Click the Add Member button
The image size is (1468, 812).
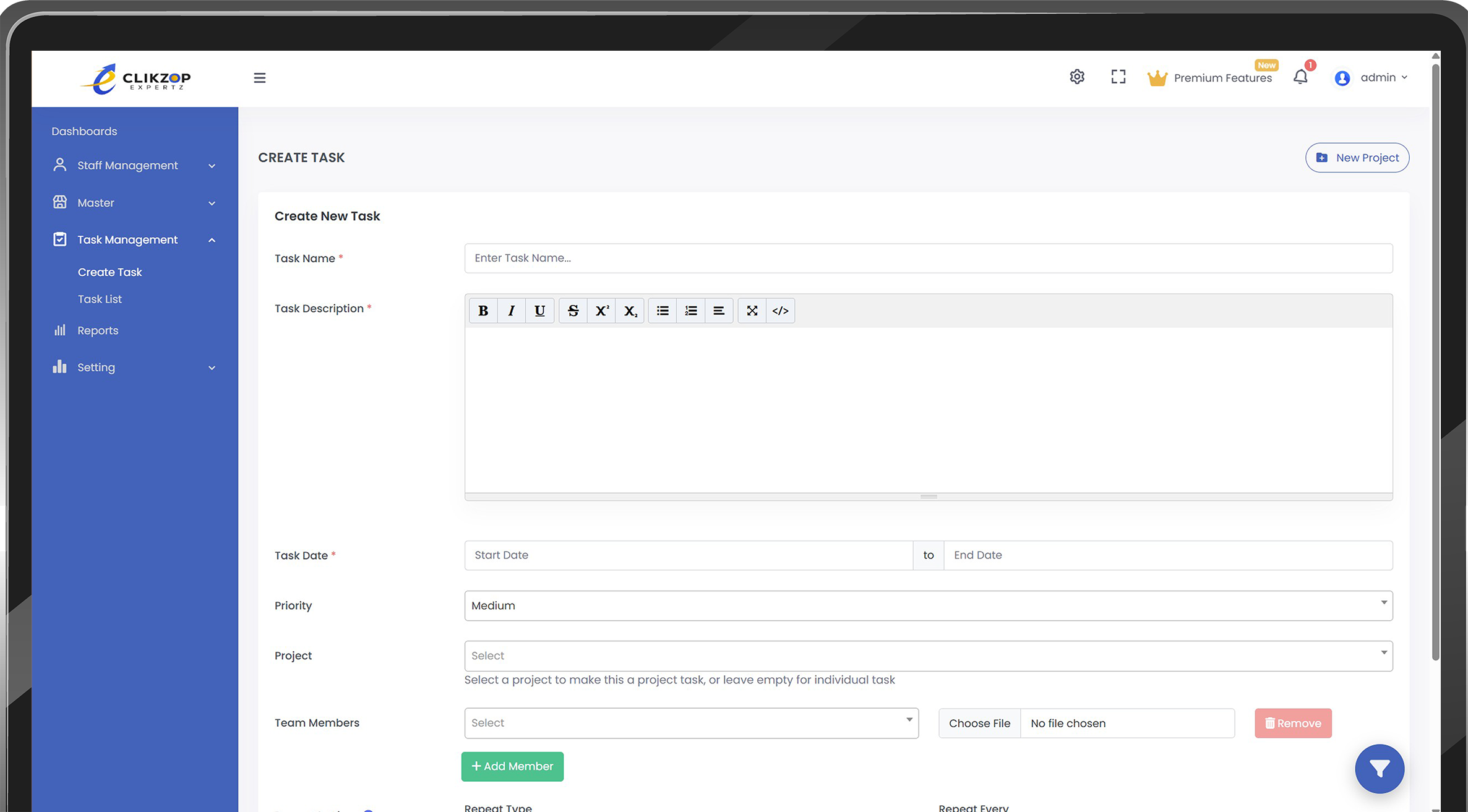coord(512,766)
